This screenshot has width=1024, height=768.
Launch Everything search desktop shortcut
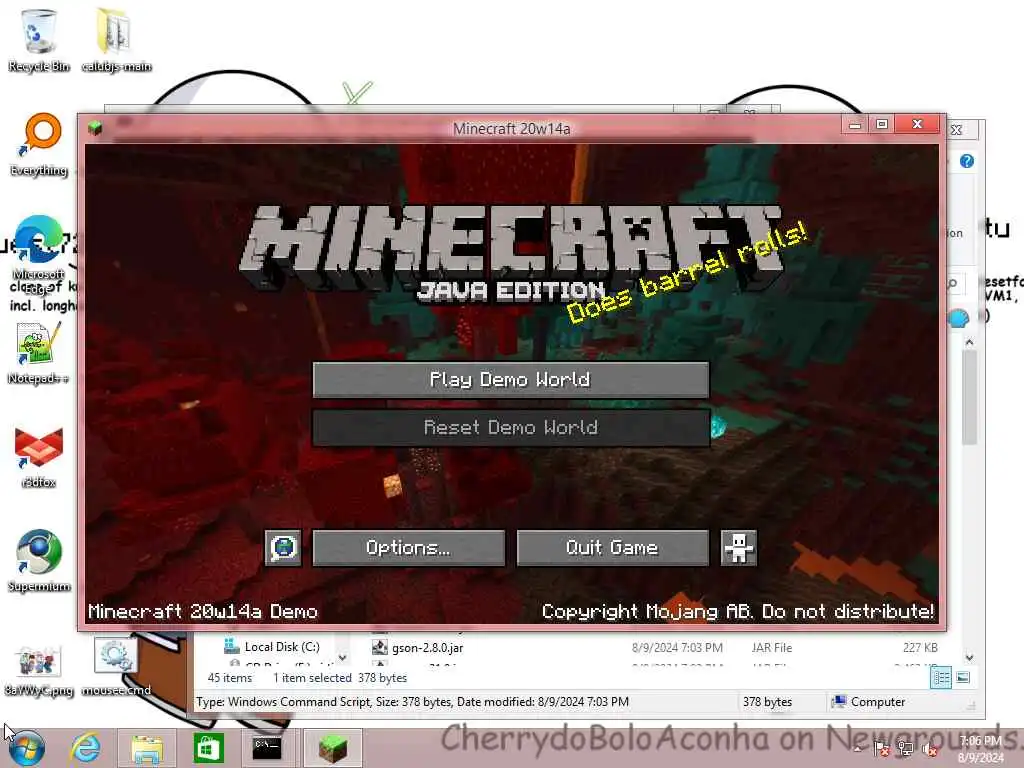(x=39, y=144)
